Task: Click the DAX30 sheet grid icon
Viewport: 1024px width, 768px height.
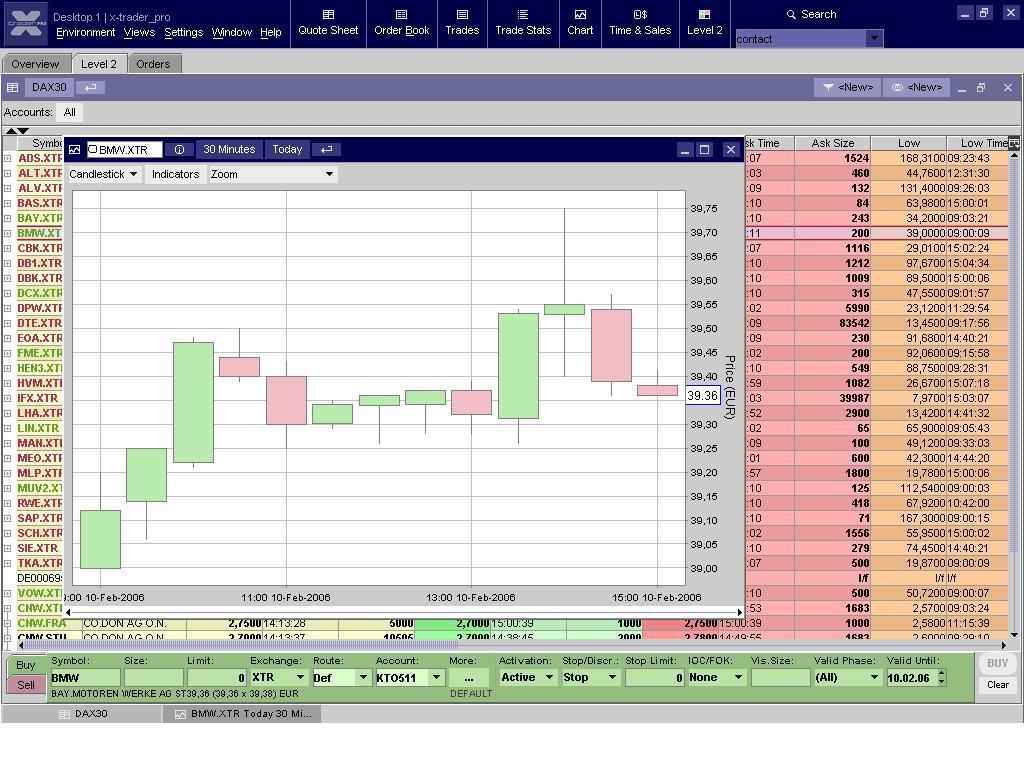Action: click(12, 88)
